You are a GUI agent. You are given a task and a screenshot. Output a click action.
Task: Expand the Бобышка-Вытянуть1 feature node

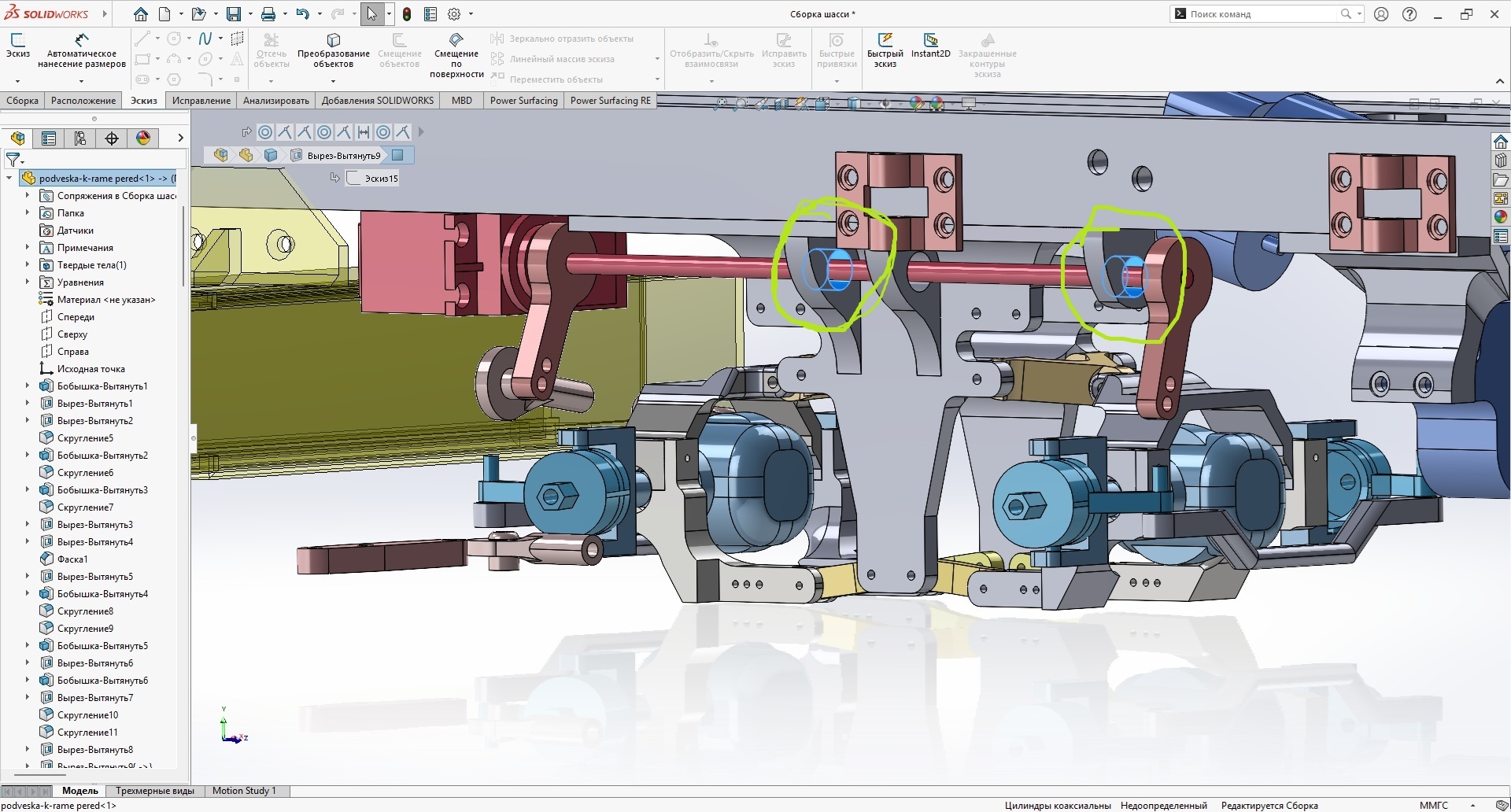(28, 386)
